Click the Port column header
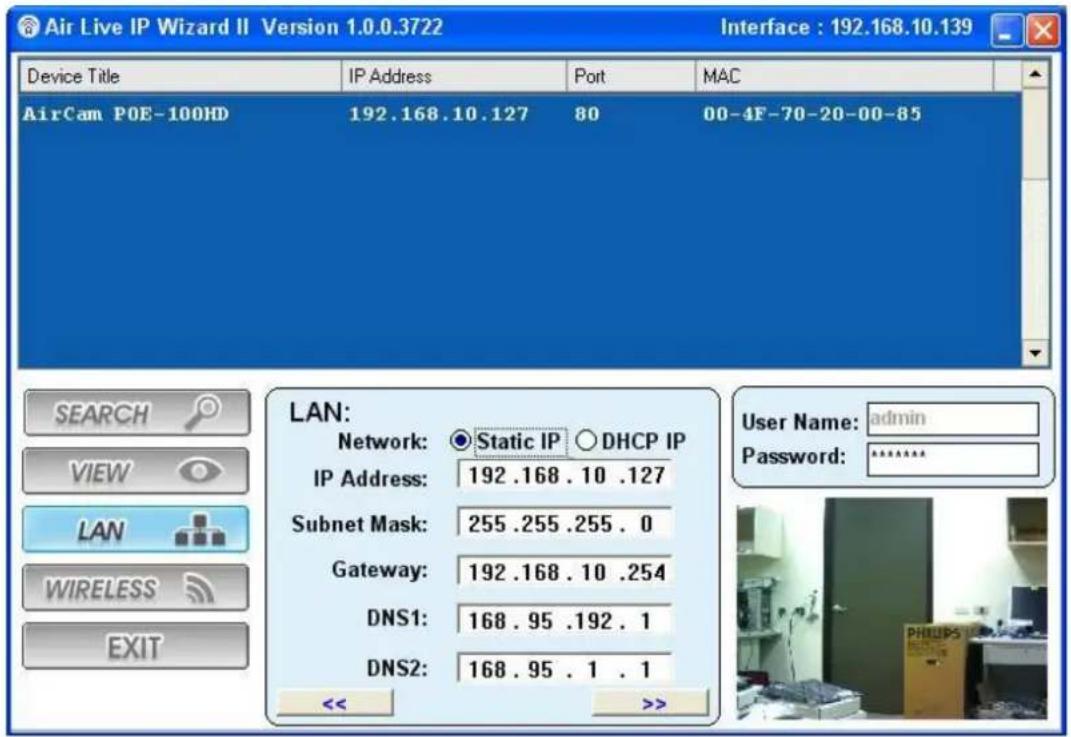 (x=631, y=77)
